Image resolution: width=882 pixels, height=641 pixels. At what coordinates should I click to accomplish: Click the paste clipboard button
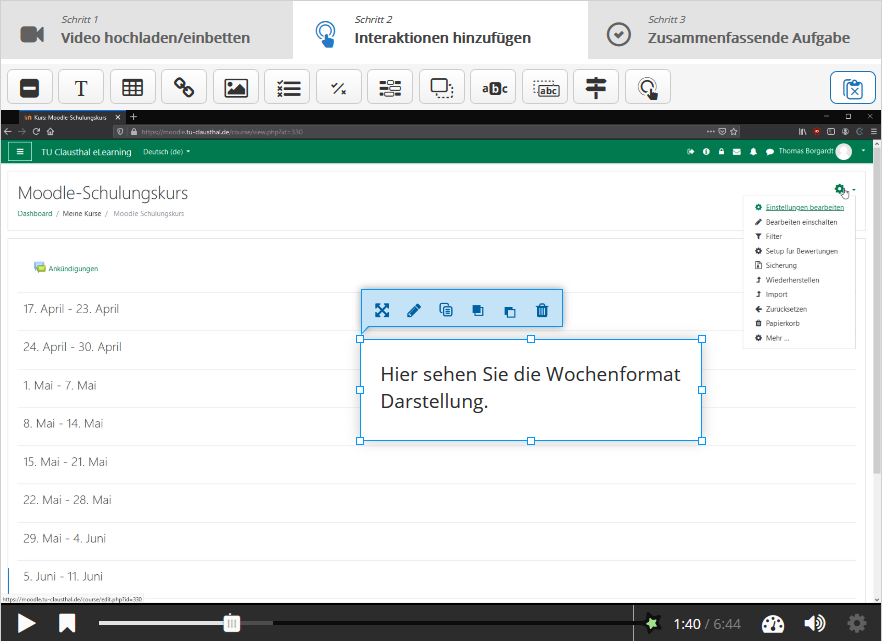(x=853, y=88)
